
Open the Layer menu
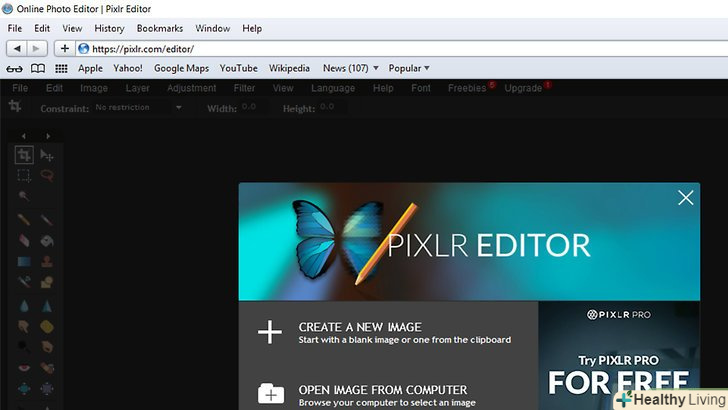click(x=137, y=88)
